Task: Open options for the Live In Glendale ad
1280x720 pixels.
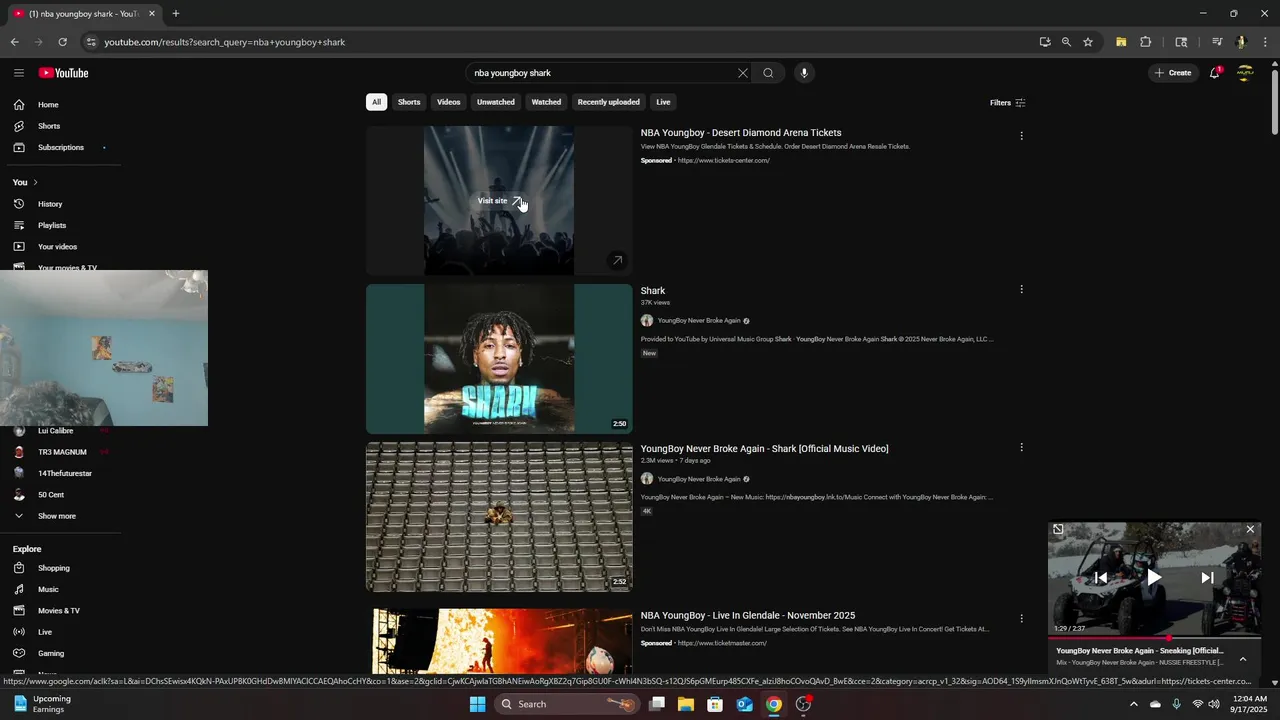Action: (1021, 619)
